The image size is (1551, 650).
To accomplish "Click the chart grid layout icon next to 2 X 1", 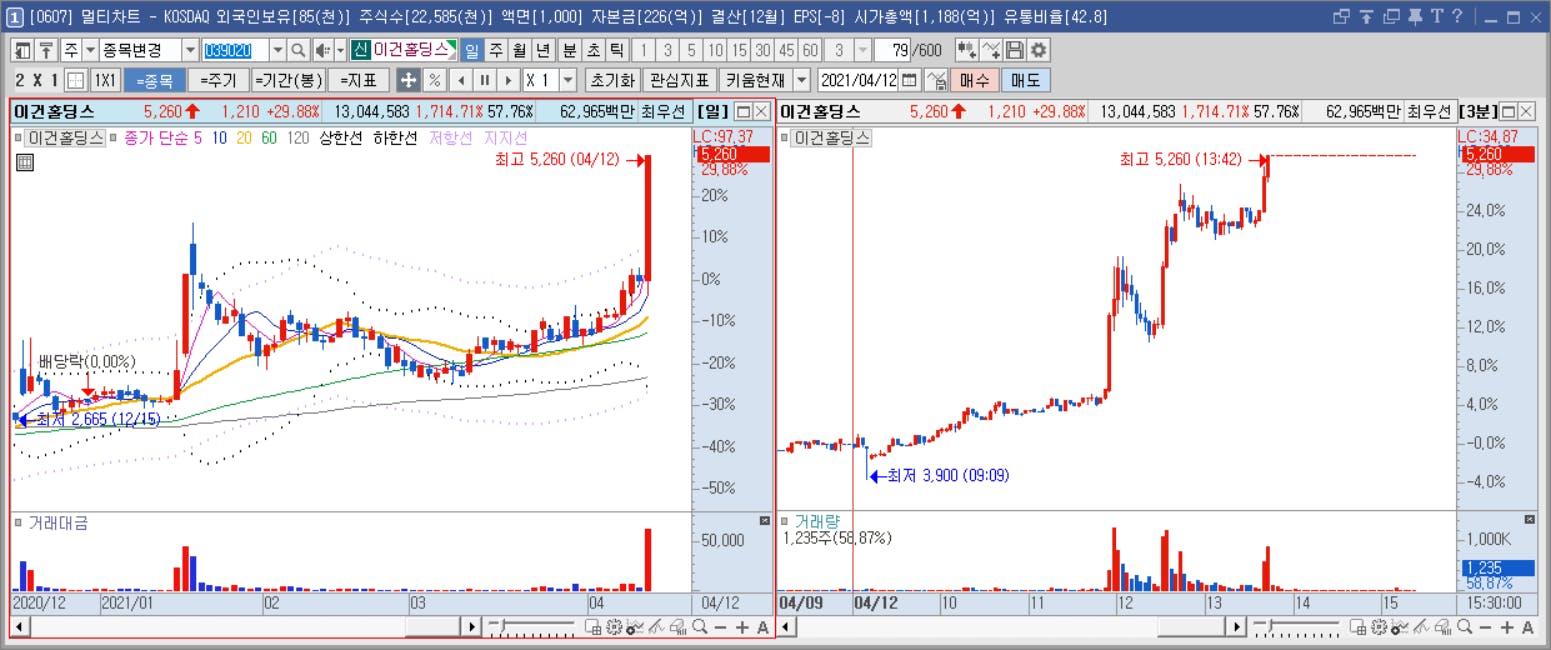I will [x=76, y=80].
